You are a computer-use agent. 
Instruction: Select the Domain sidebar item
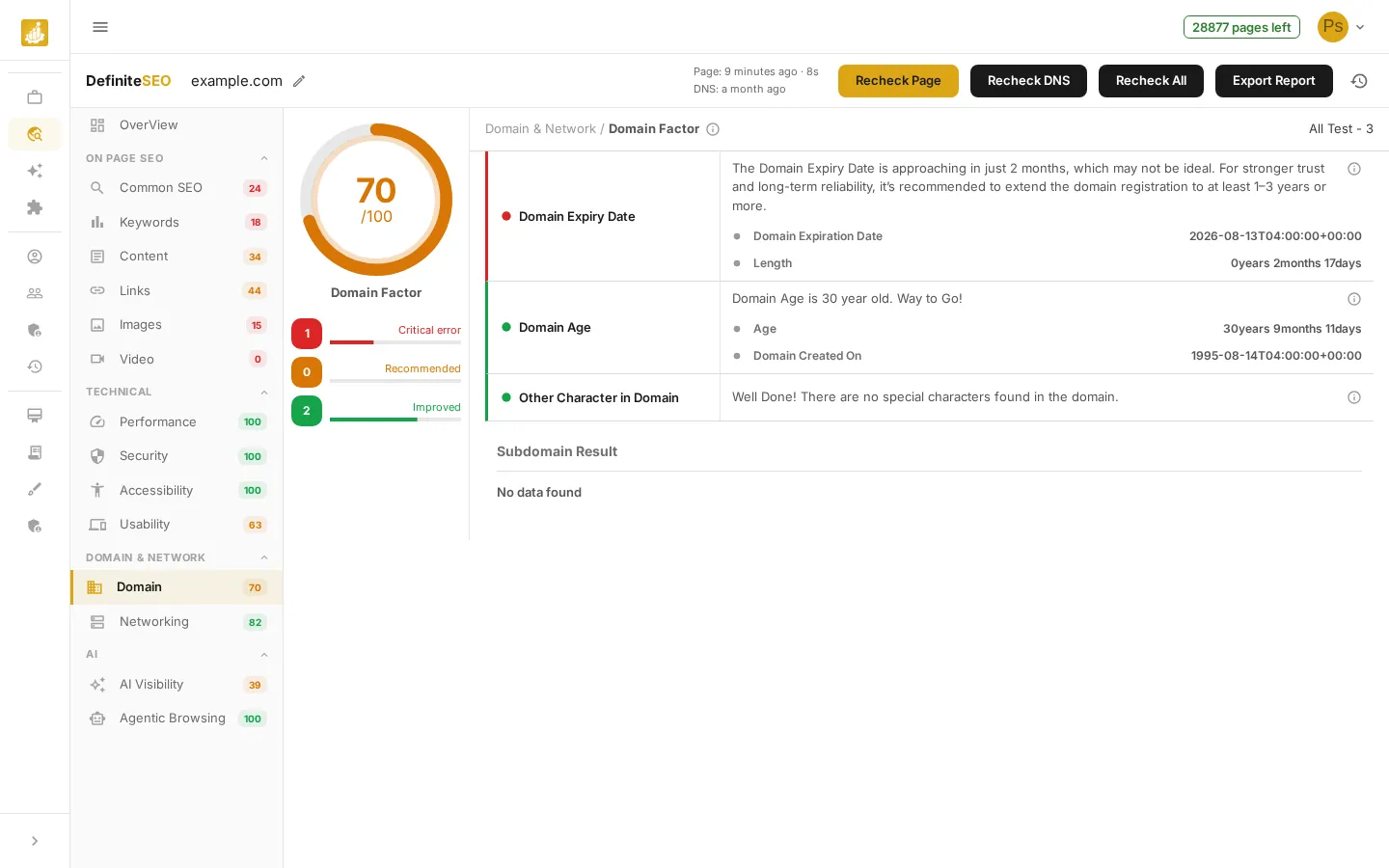point(177,587)
